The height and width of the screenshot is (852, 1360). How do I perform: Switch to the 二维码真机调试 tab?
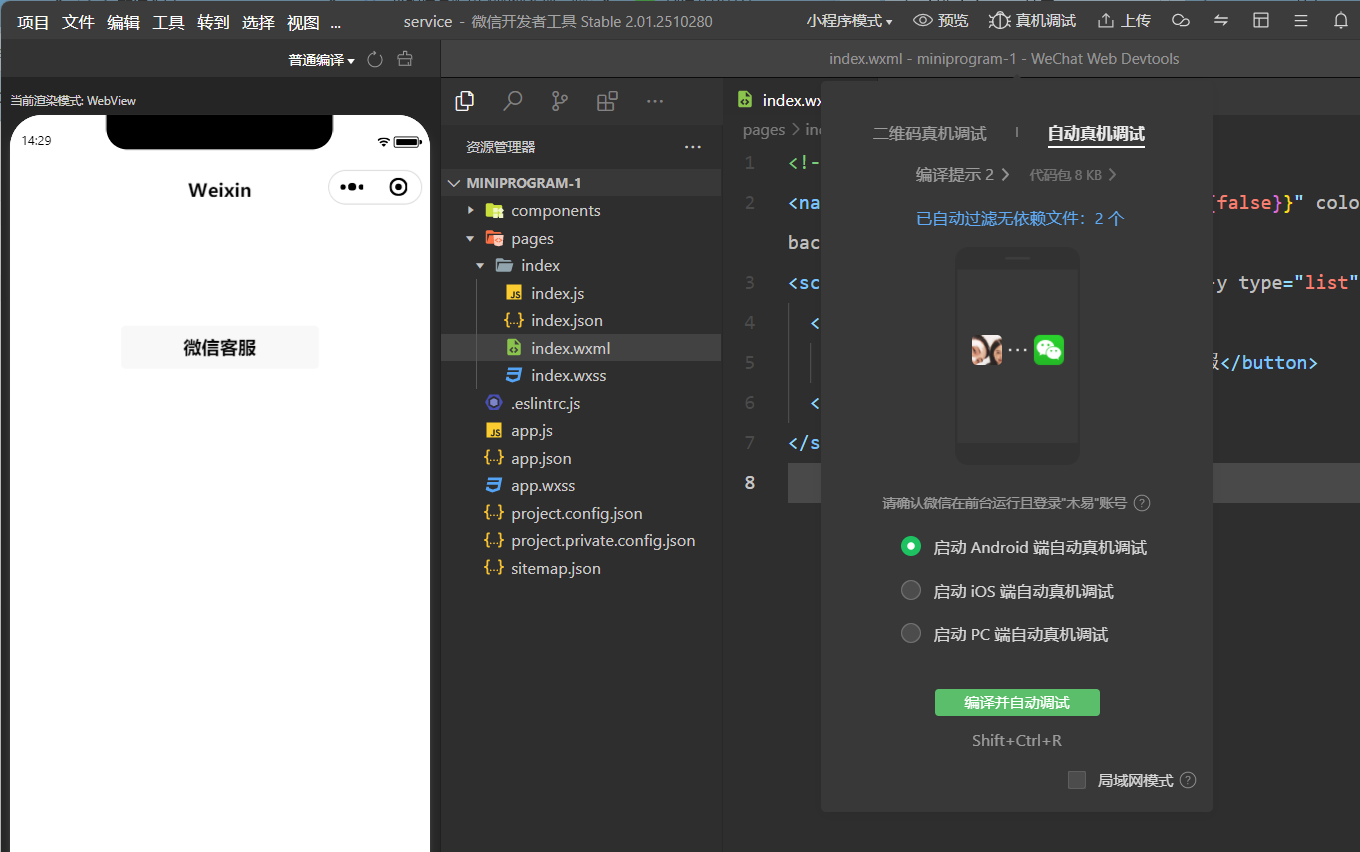coord(929,134)
